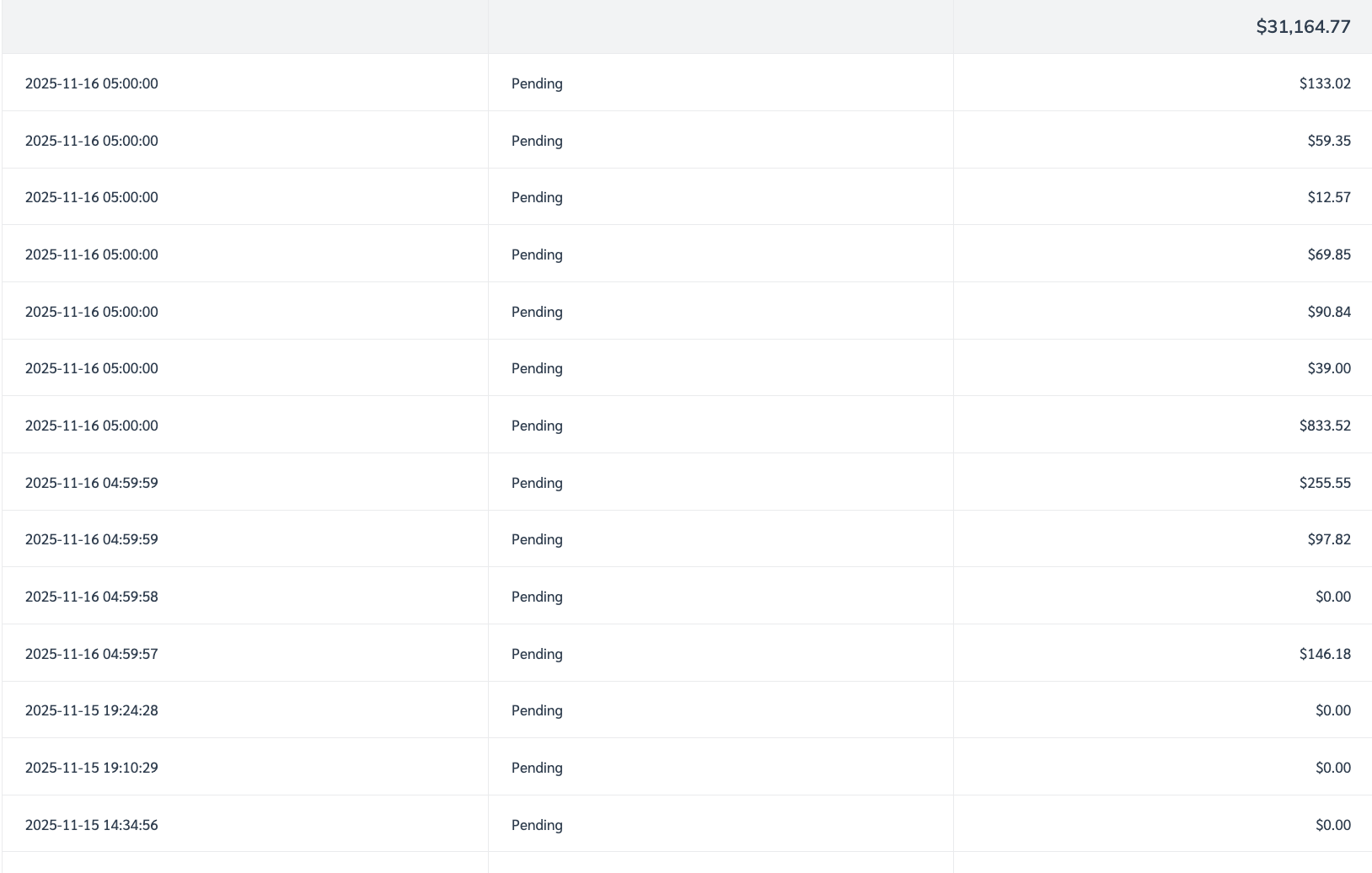Select the 2025-11-15 14:34:56 date cell
Screen dimensions: 1372x873
point(91,825)
